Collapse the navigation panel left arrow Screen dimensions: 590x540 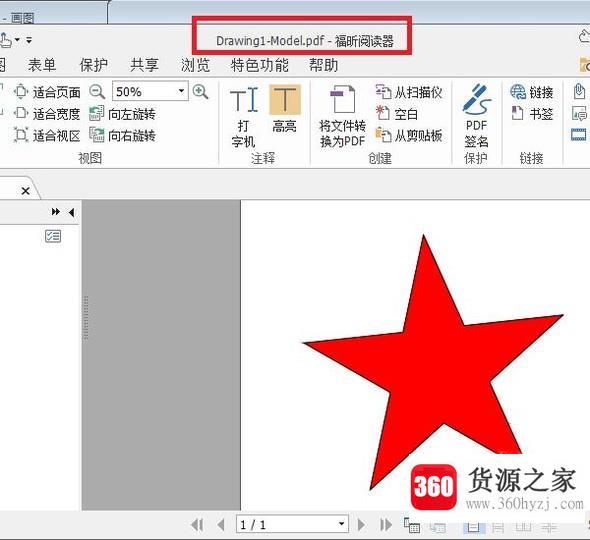coord(71,213)
